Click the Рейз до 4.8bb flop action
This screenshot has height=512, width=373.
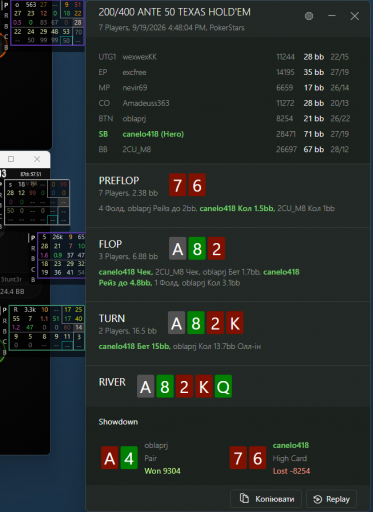click(125, 283)
